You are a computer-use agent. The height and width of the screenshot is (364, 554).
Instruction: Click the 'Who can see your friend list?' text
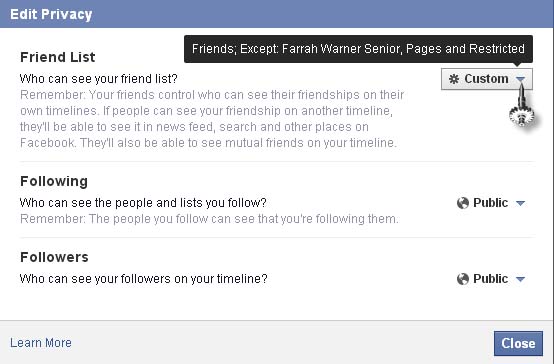[99, 78]
